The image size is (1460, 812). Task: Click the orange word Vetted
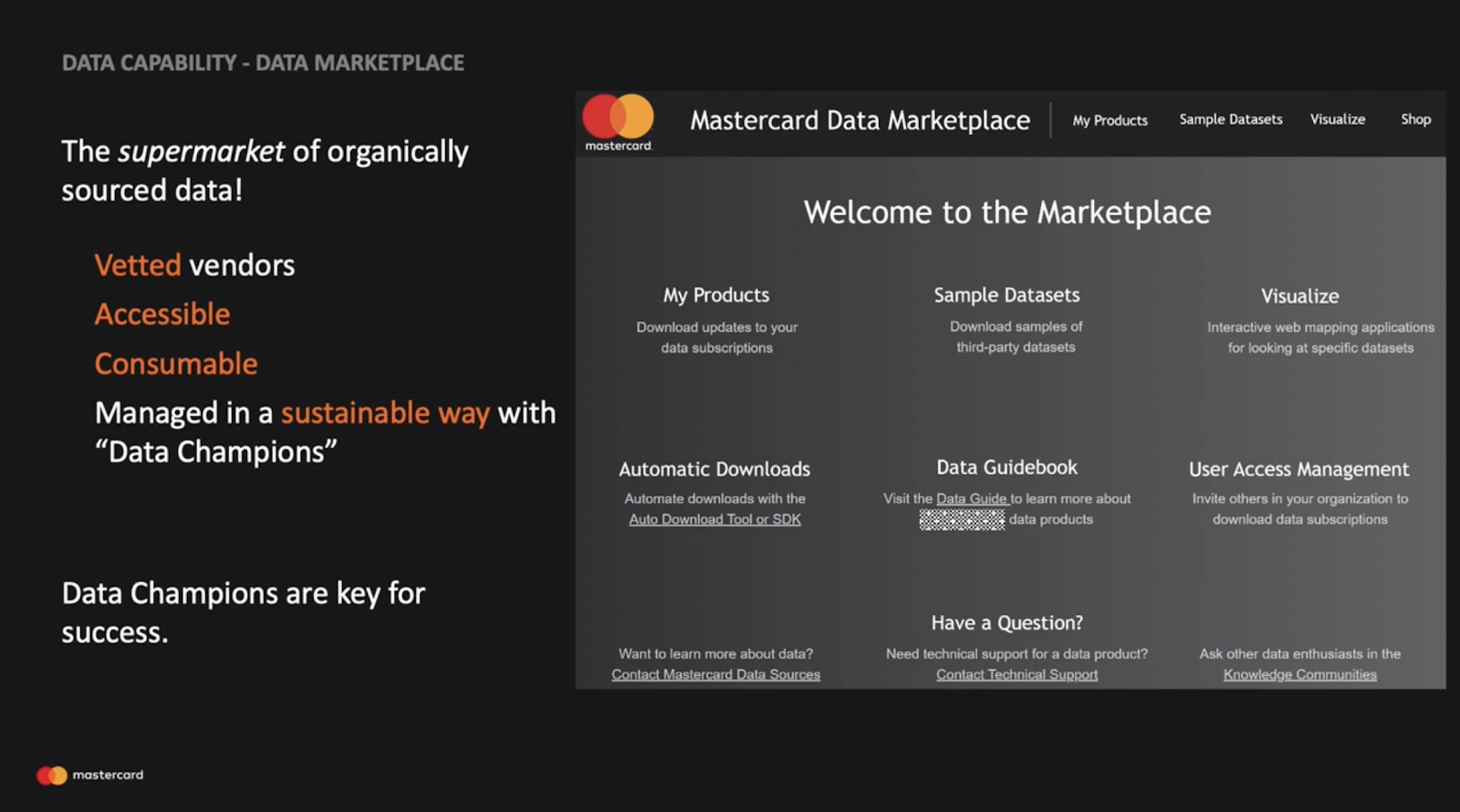[138, 265]
